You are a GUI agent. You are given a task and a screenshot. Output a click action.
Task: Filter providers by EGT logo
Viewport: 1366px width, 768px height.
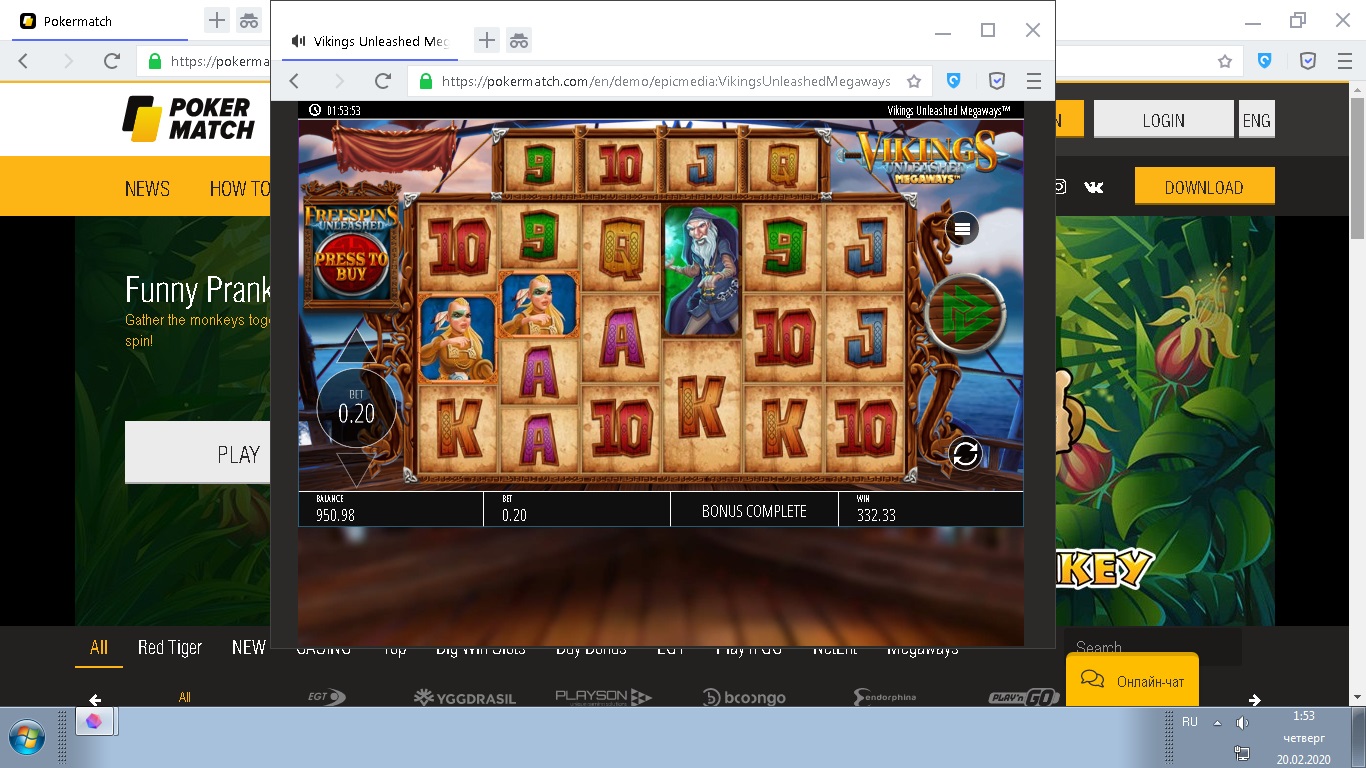326,697
